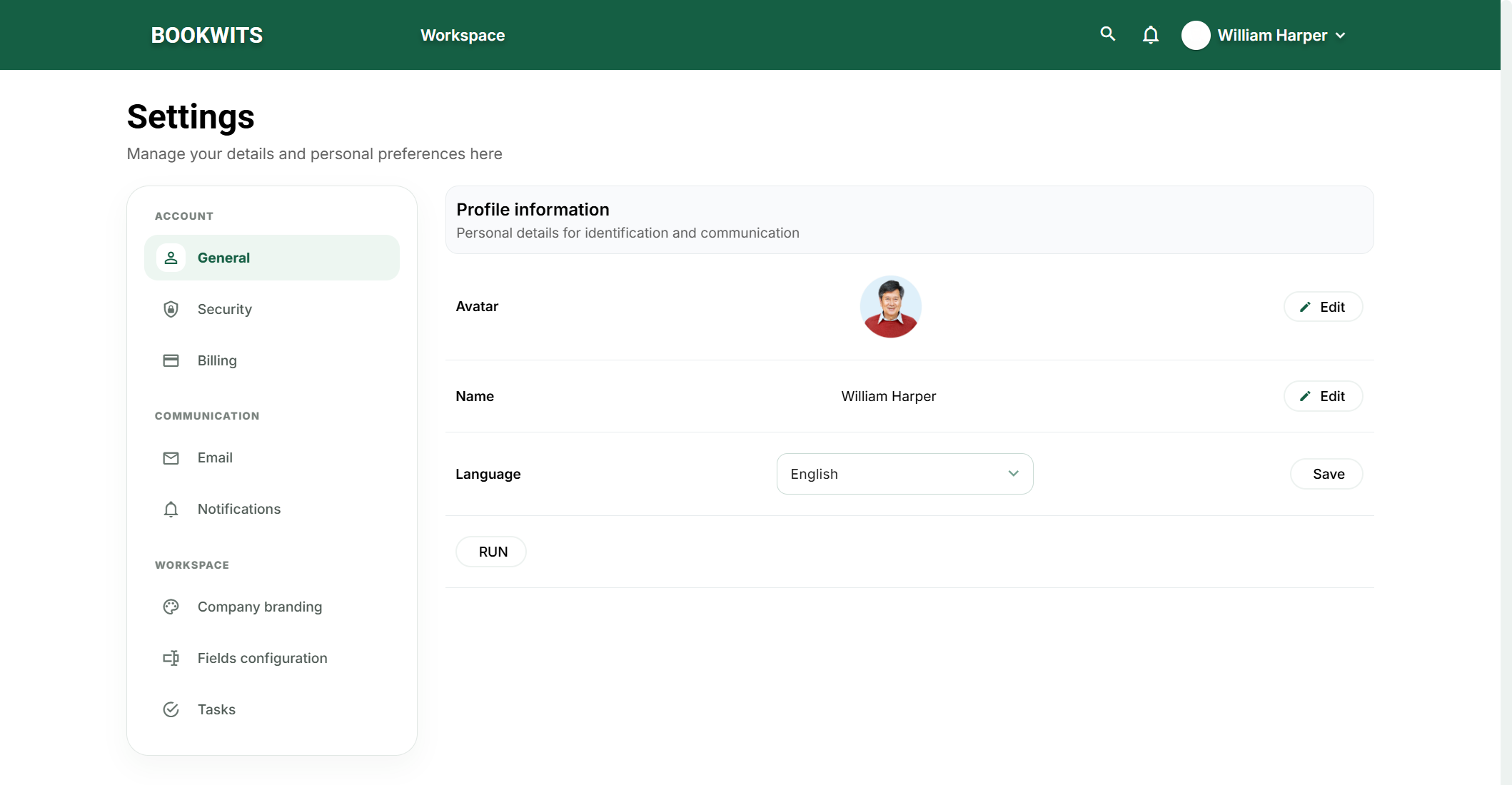The width and height of the screenshot is (1512, 785).
Task: Click the search magnifier icon
Action: coord(1107,34)
